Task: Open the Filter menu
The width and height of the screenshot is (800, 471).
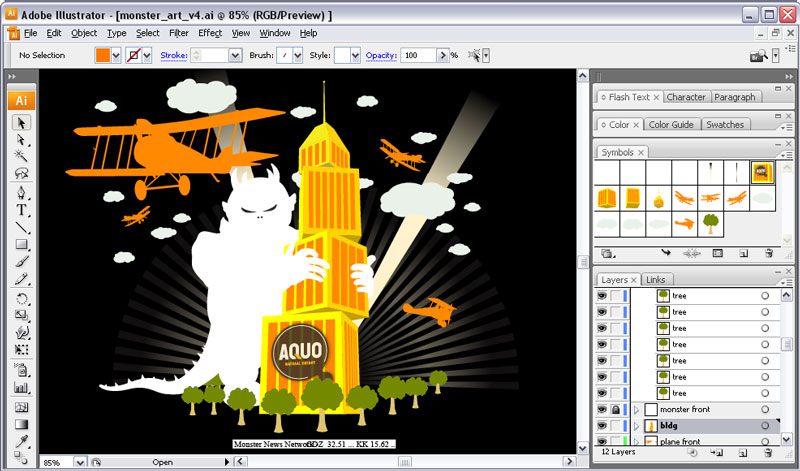Action: (179, 33)
